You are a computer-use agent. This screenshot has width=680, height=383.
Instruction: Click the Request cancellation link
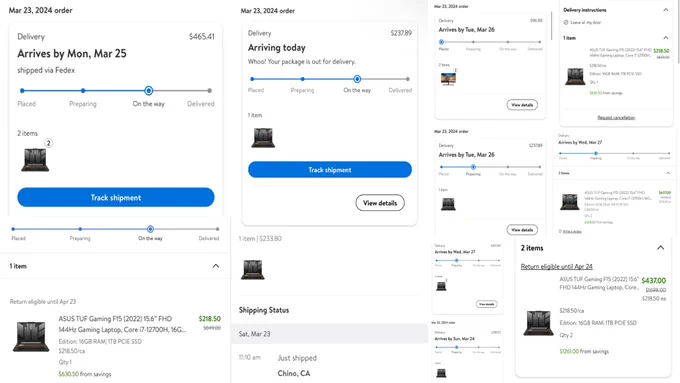point(616,118)
